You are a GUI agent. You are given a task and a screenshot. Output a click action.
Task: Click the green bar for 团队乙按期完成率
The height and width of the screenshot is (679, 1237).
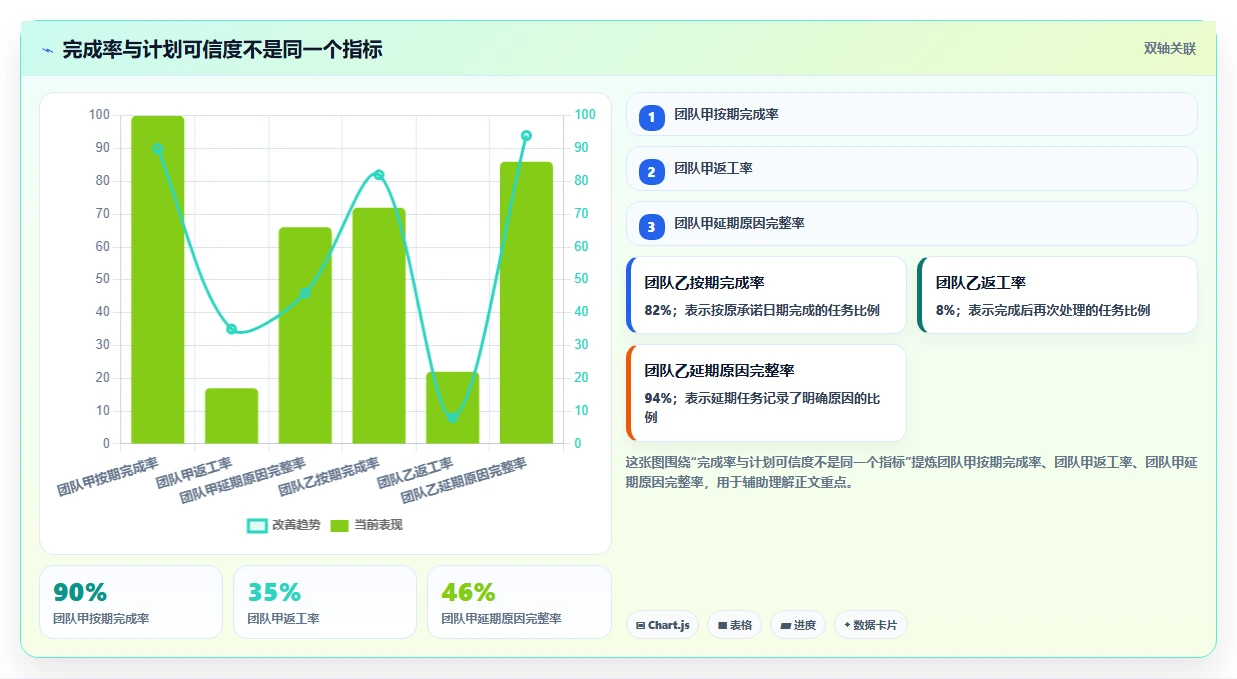379,325
